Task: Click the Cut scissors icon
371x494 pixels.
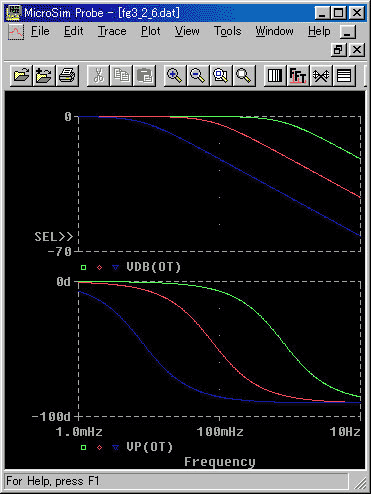Action: (98, 75)
